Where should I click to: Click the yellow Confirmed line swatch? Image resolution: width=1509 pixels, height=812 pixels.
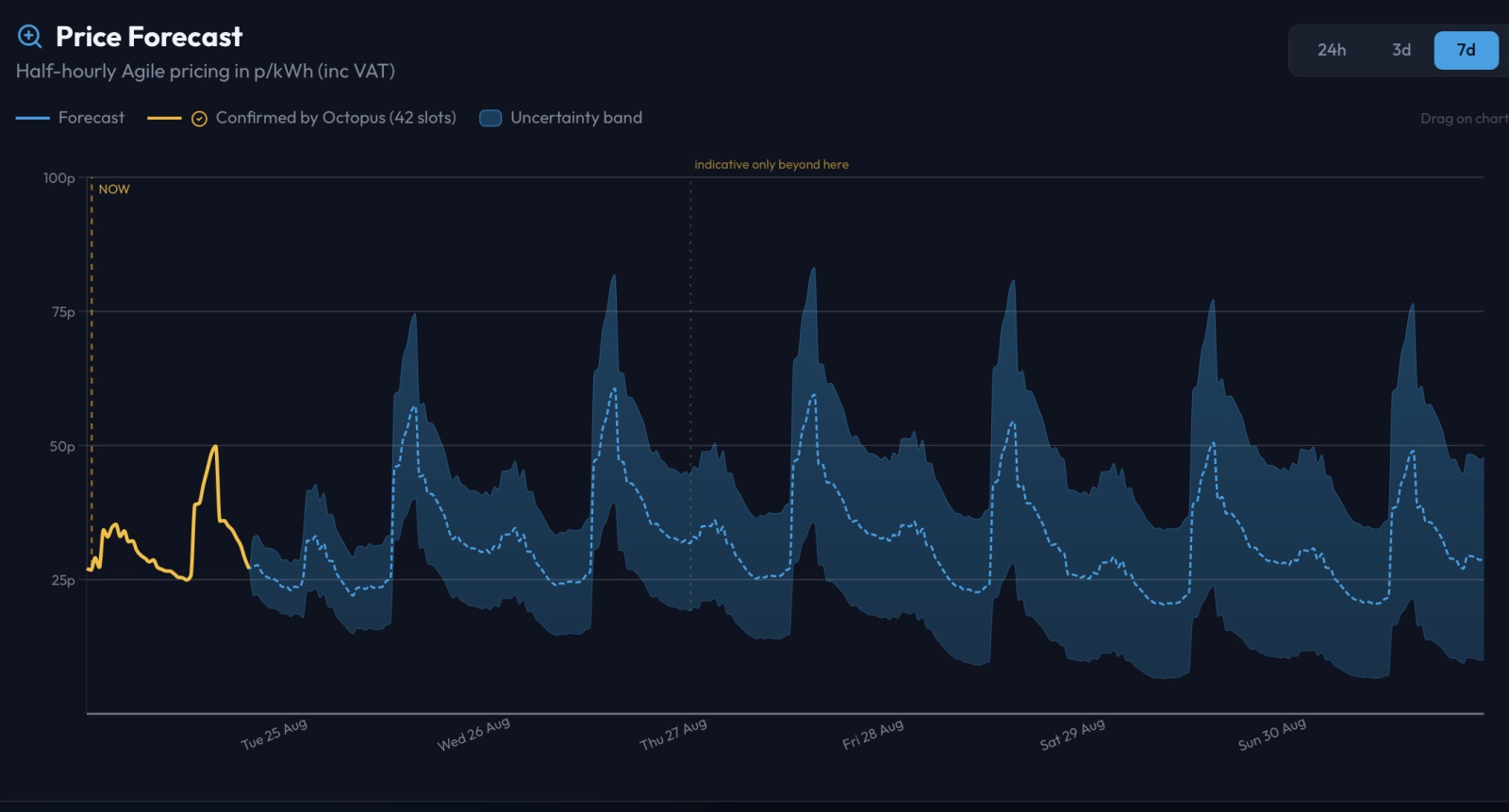[164, 118]
